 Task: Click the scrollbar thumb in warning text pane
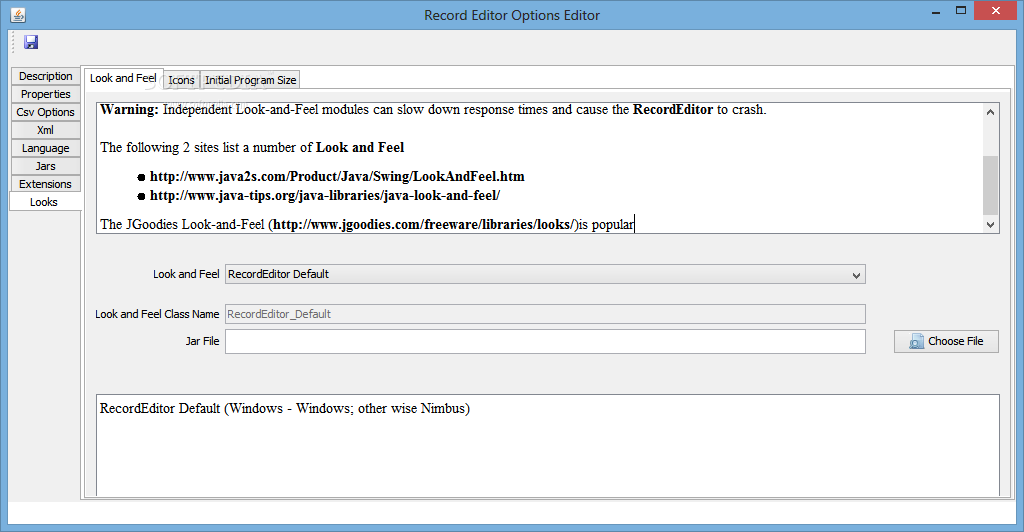pos(991,185)
